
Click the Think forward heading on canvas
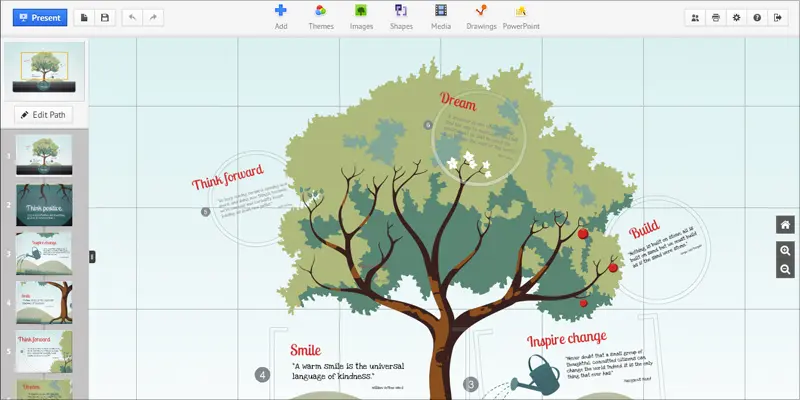tap(228, 177)
